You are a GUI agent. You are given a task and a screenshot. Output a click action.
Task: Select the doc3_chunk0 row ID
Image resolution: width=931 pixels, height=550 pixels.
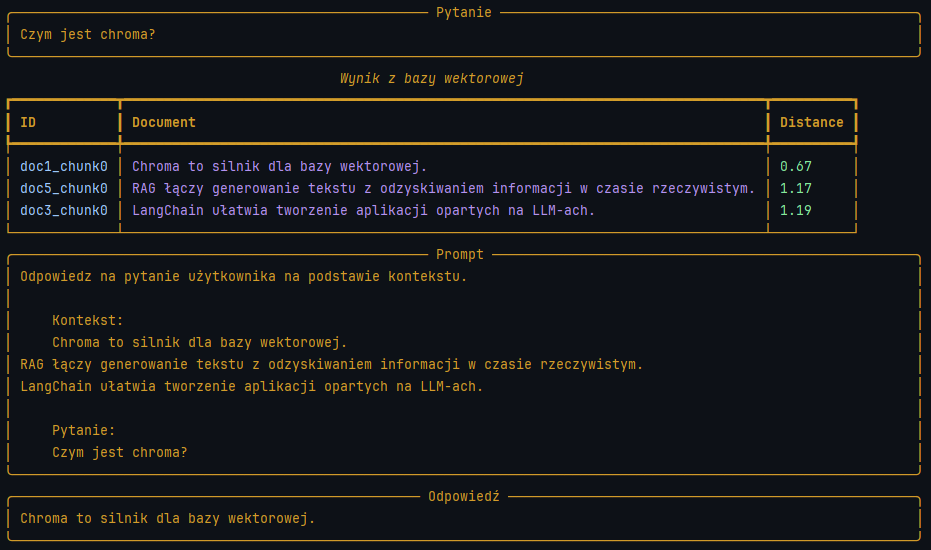coord(64,210)
